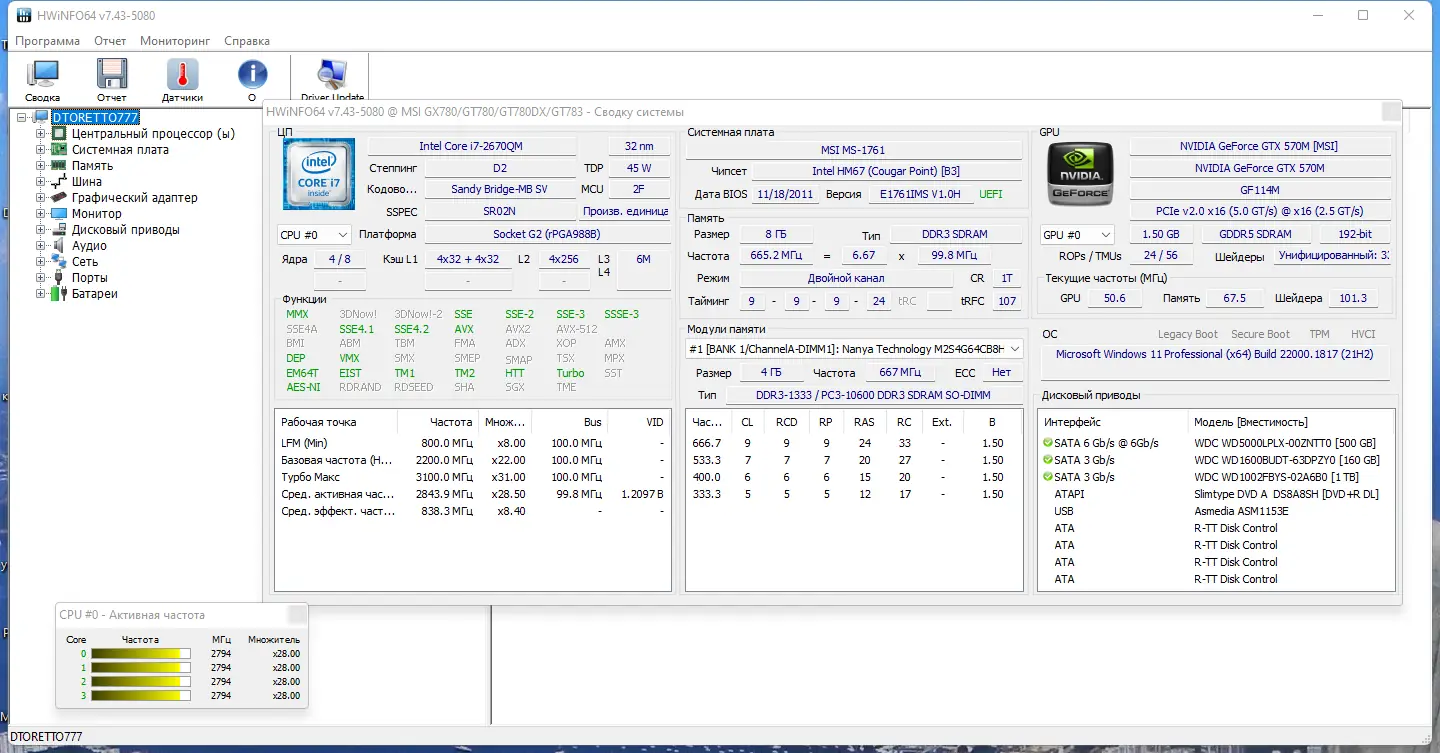Click the icon beside Графический адаптер

click(x=60, y=198)
